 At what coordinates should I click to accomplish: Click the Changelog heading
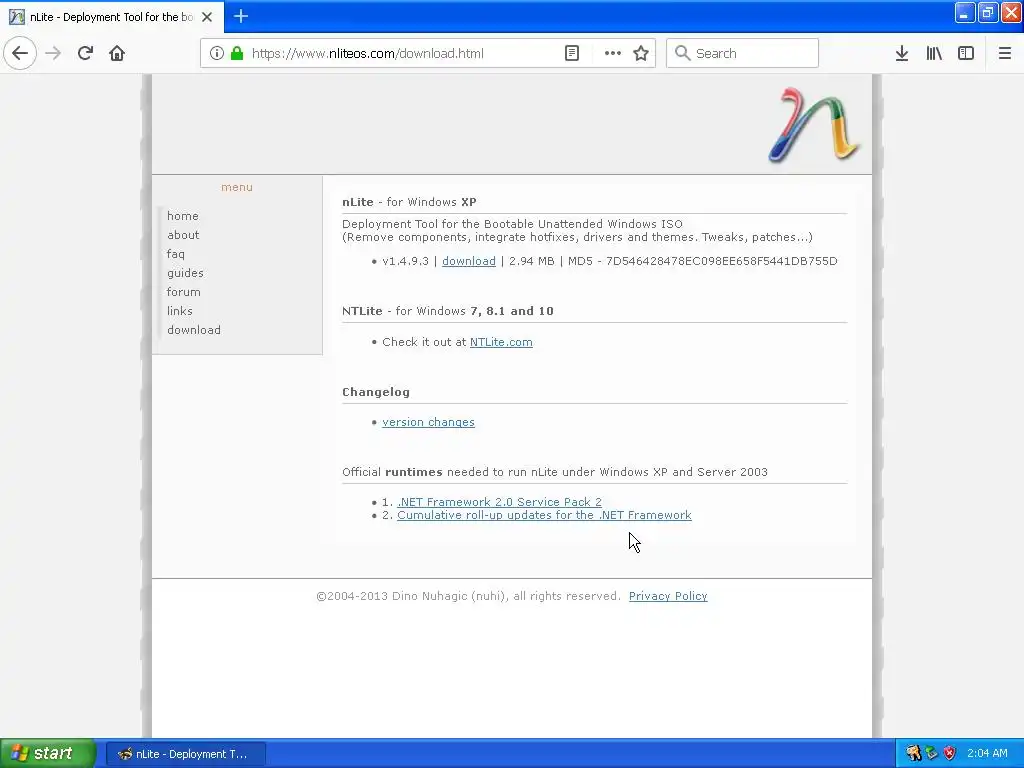[376, 392]
